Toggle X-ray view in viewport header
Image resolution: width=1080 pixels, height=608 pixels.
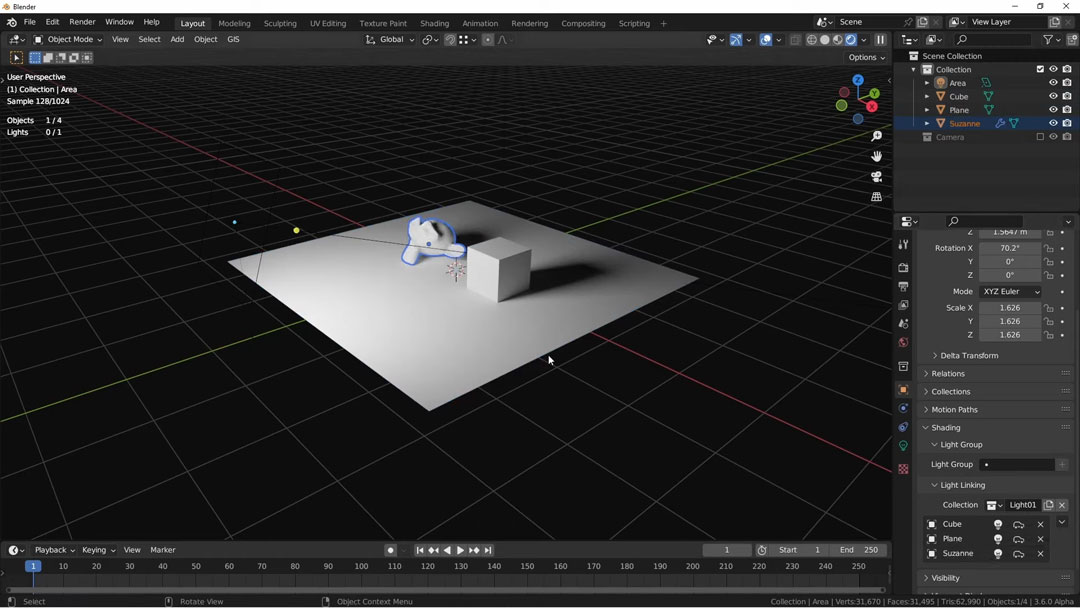[x=795, y=40]
